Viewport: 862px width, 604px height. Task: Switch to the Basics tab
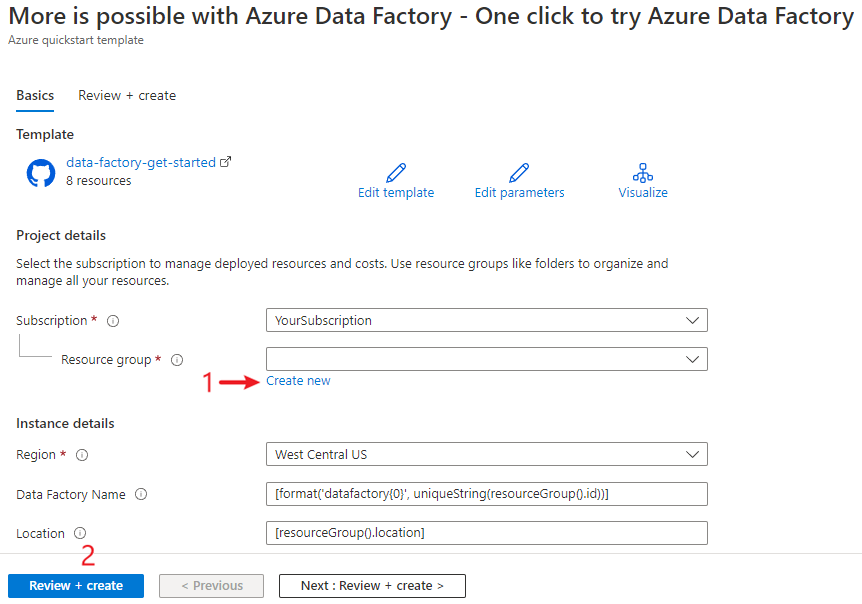(x=35, y=96)
